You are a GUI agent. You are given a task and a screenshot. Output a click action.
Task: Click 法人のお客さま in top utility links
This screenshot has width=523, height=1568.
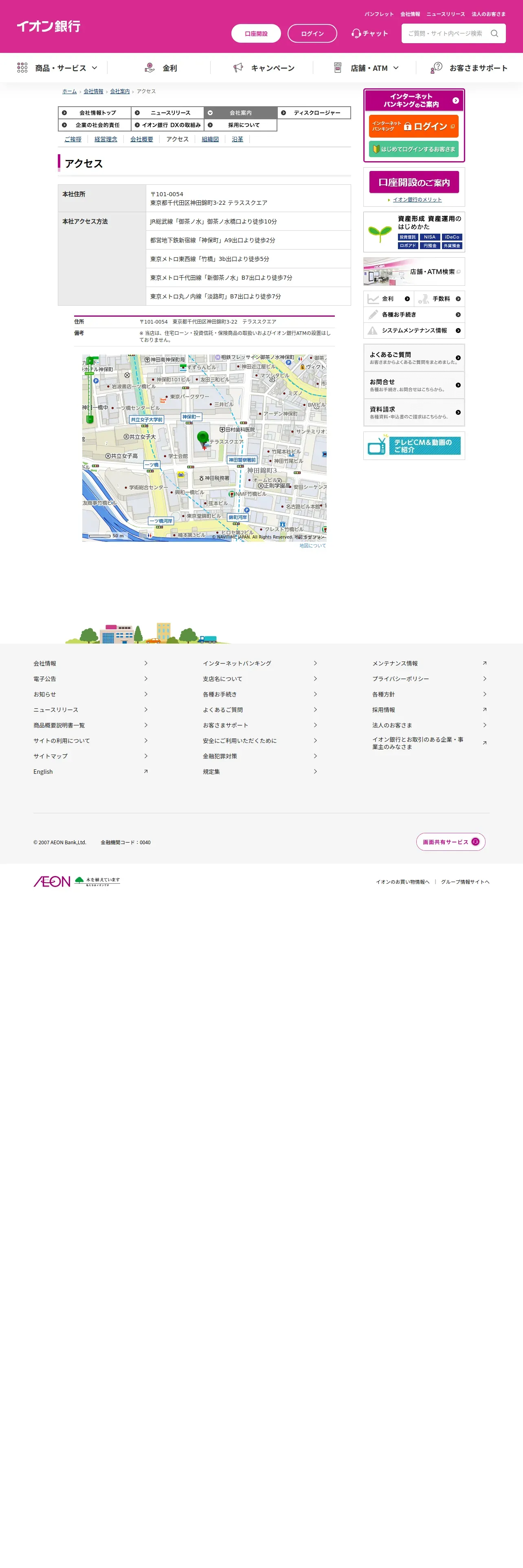[x=488, y=14]
